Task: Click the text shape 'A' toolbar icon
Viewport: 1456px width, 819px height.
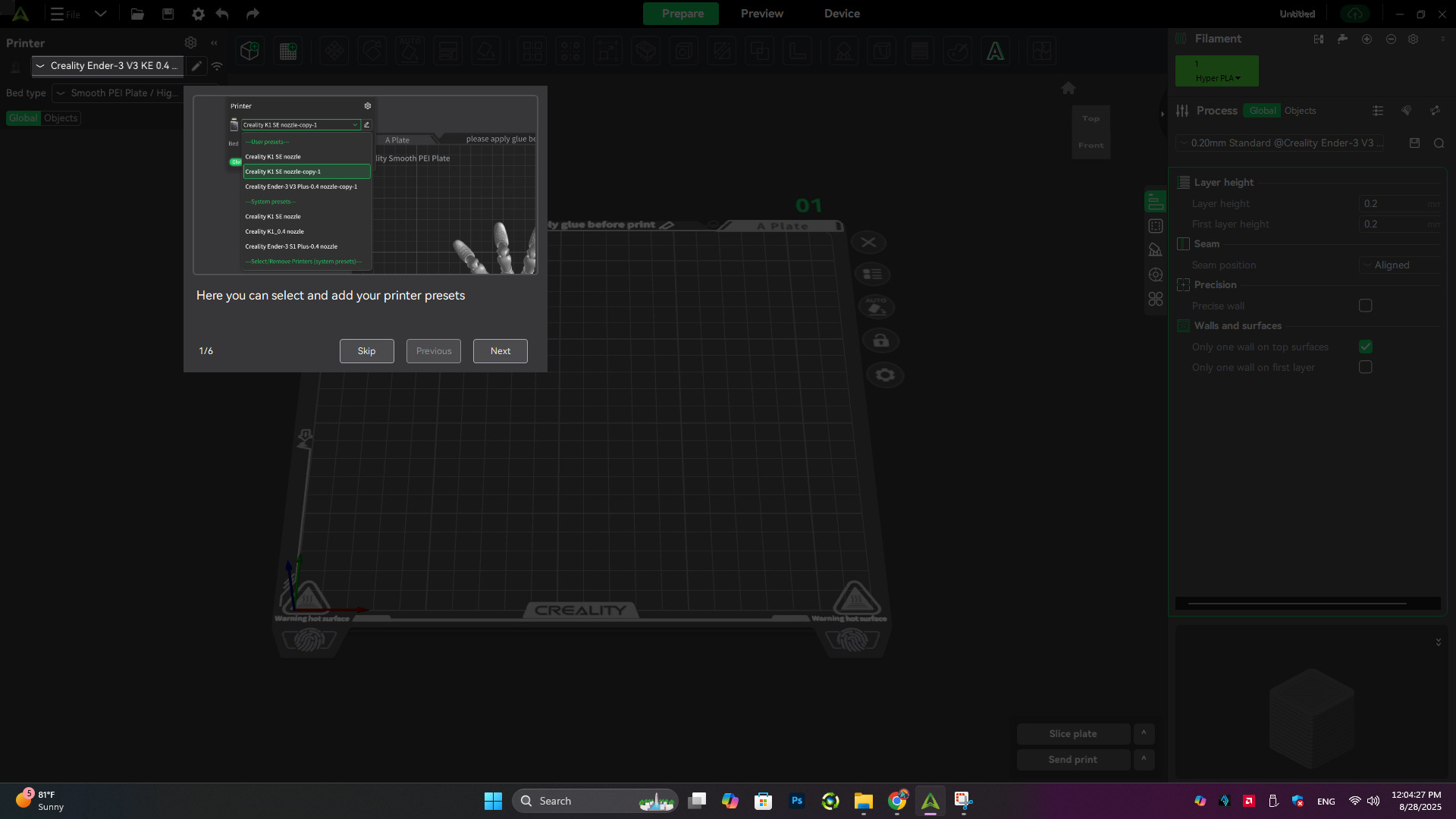Action: (x=995, y=51)
